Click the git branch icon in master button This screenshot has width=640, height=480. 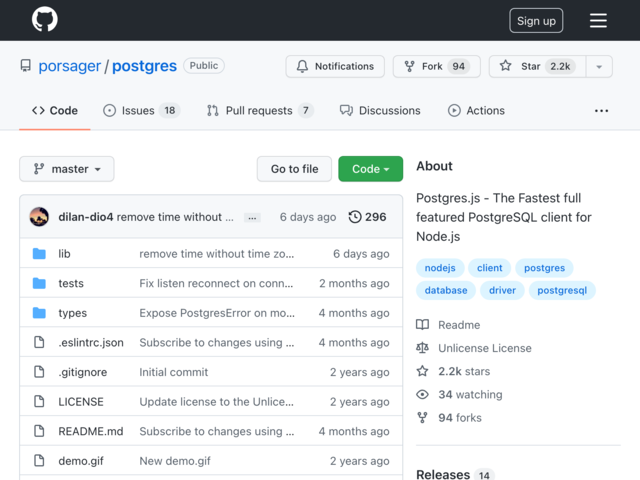click(39, 169)
